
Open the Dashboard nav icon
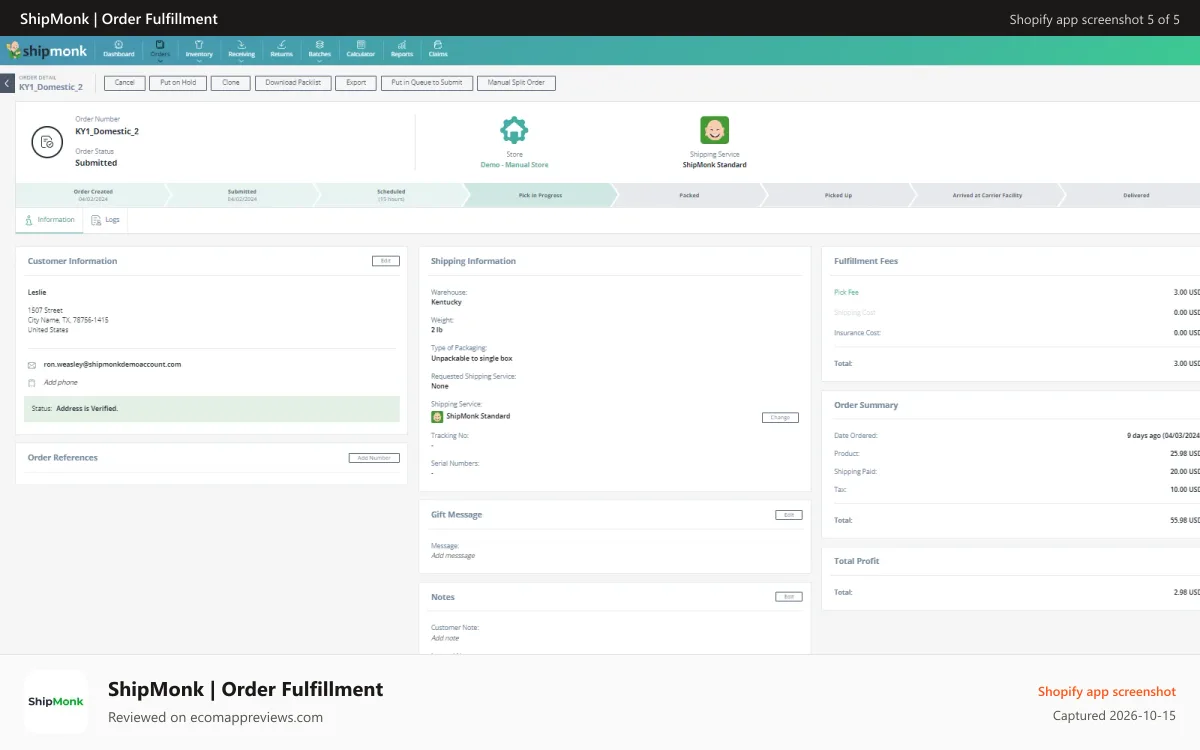(x=119, y=45)
